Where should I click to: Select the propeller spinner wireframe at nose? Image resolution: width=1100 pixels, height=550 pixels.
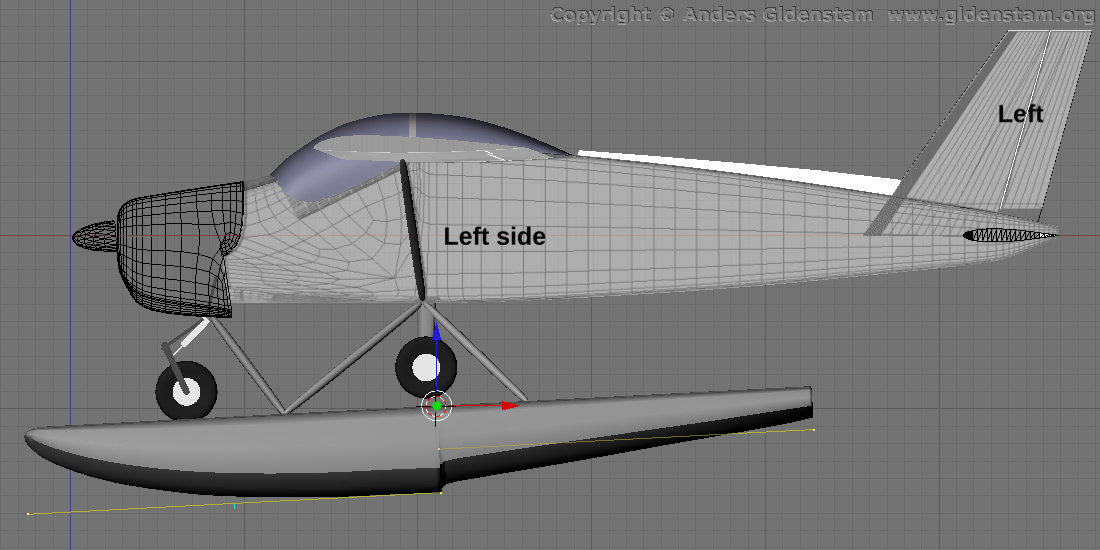(x=94, y=236)
